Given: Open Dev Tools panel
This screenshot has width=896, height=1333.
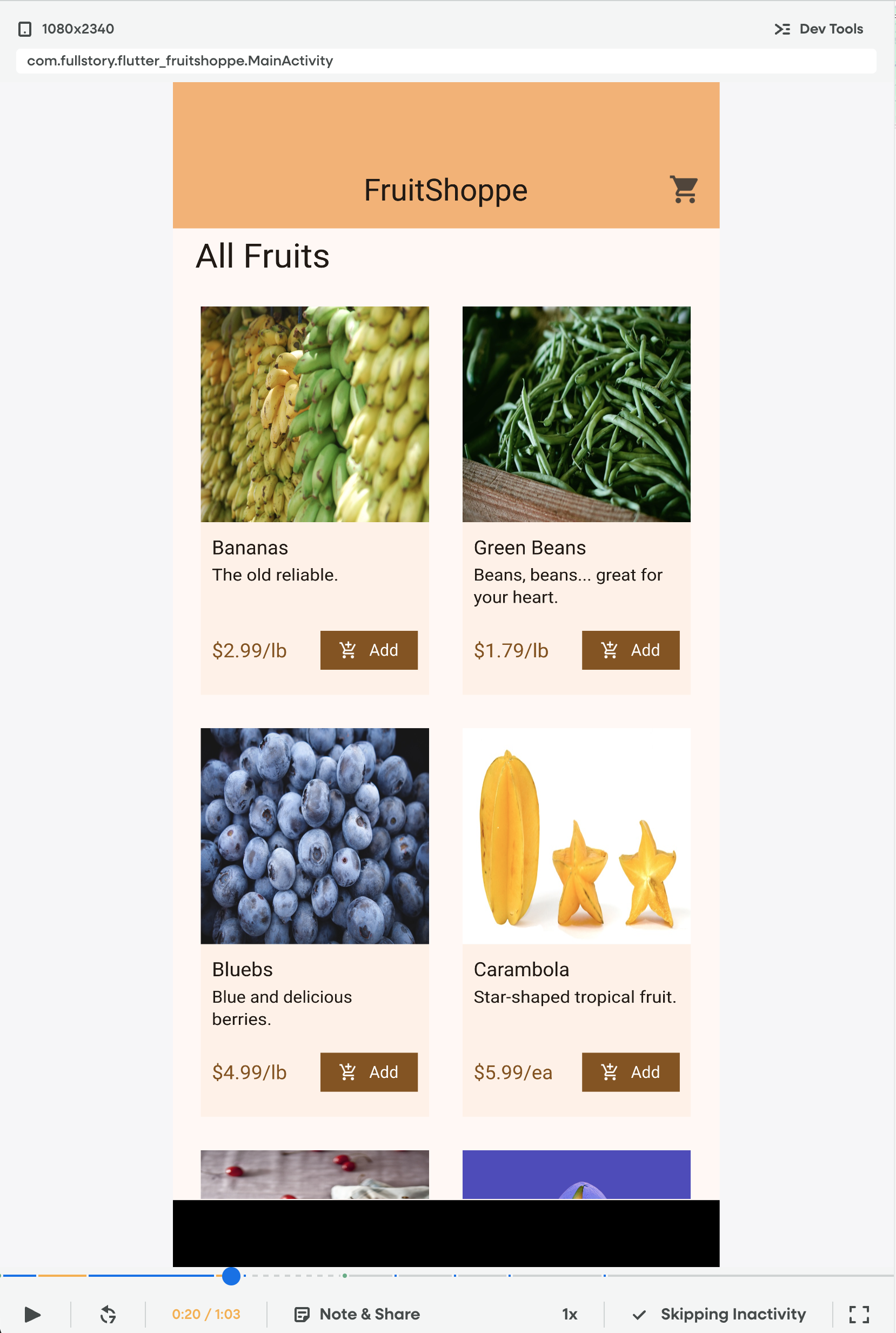Looking at the screenshot, I should click(818, 29).
